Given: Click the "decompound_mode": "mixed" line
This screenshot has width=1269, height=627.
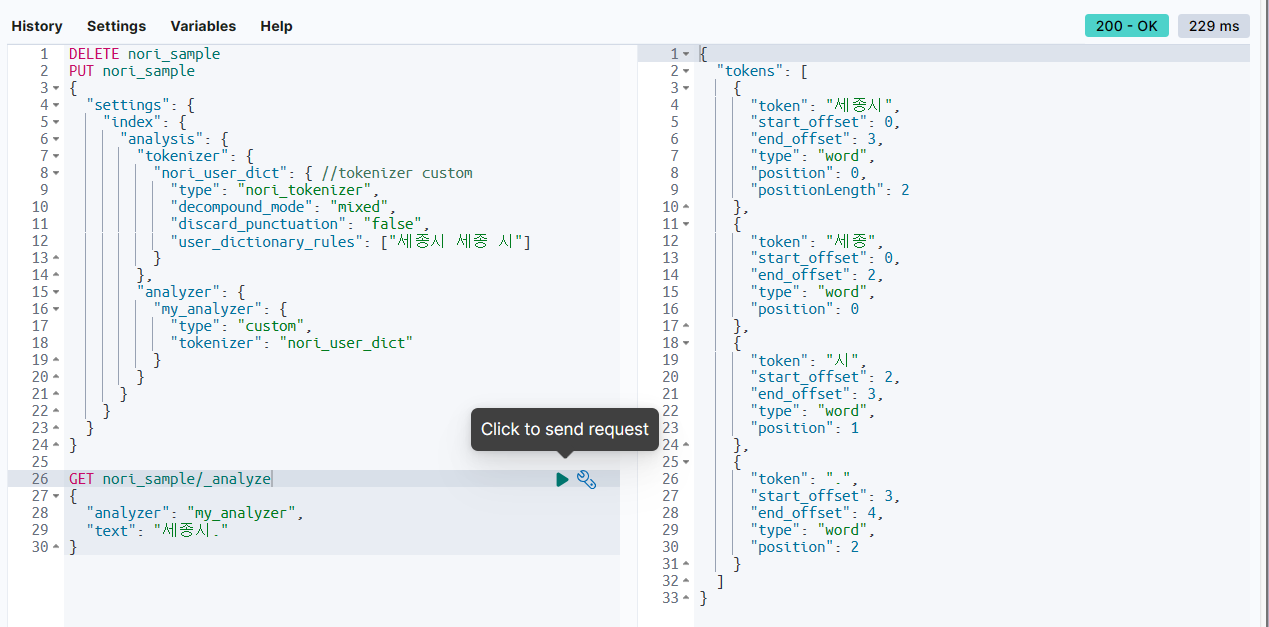Looking at the screenshot, I should click(283, 207).
